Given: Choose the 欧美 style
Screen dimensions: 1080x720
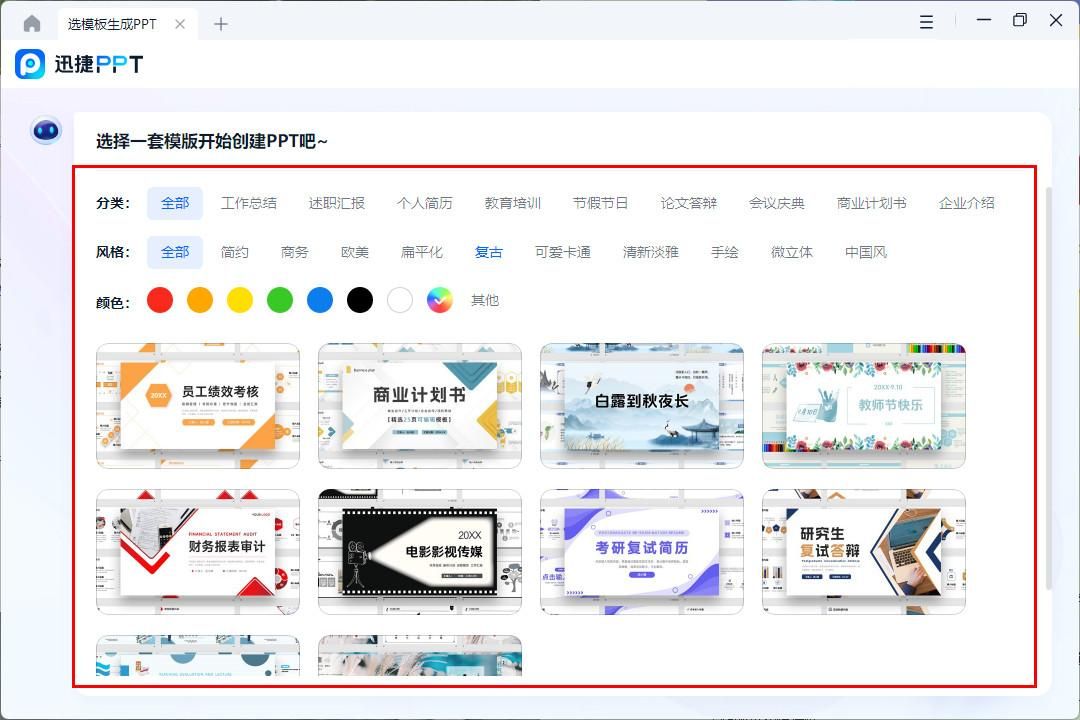Looking at the screenshot, I should [x=355, y=252].
